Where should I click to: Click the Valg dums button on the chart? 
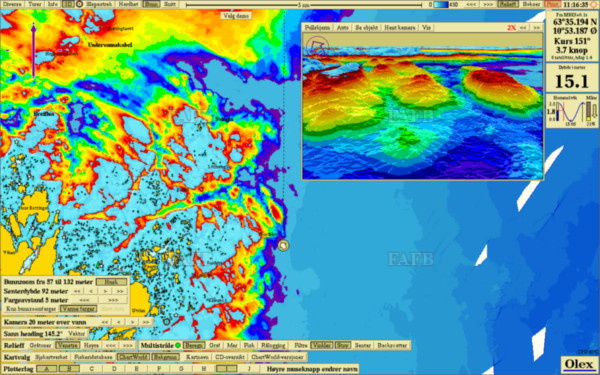[236, 16]
